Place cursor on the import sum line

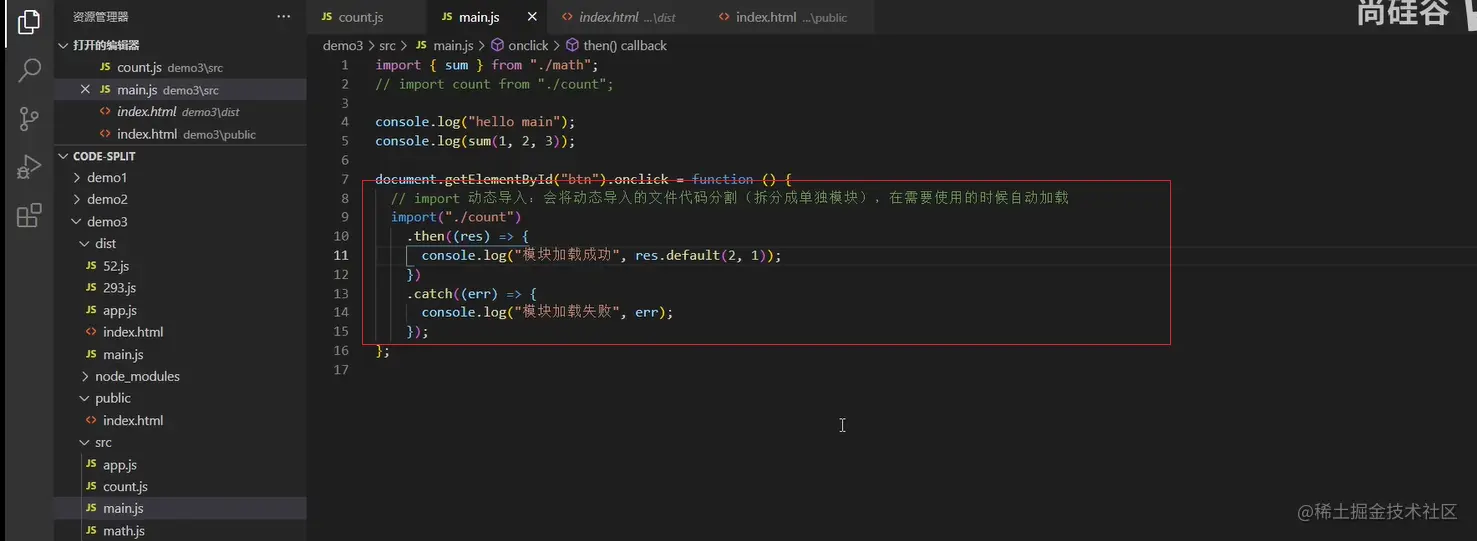486,65
